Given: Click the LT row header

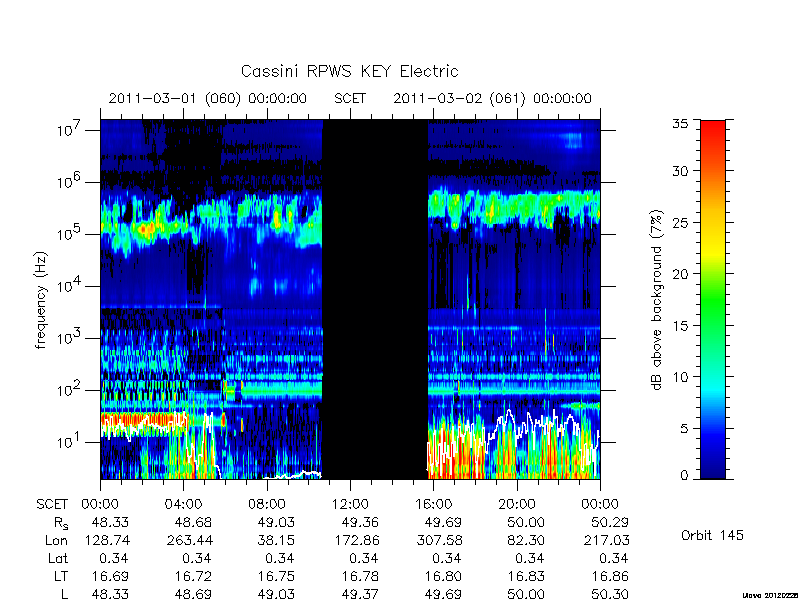Looking at the screenshot, I should point(60,576).
